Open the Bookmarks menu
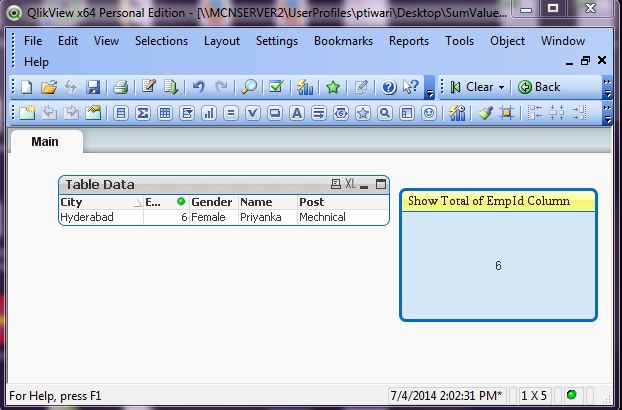This screenshot has height=410, width=622. [344, 41]
